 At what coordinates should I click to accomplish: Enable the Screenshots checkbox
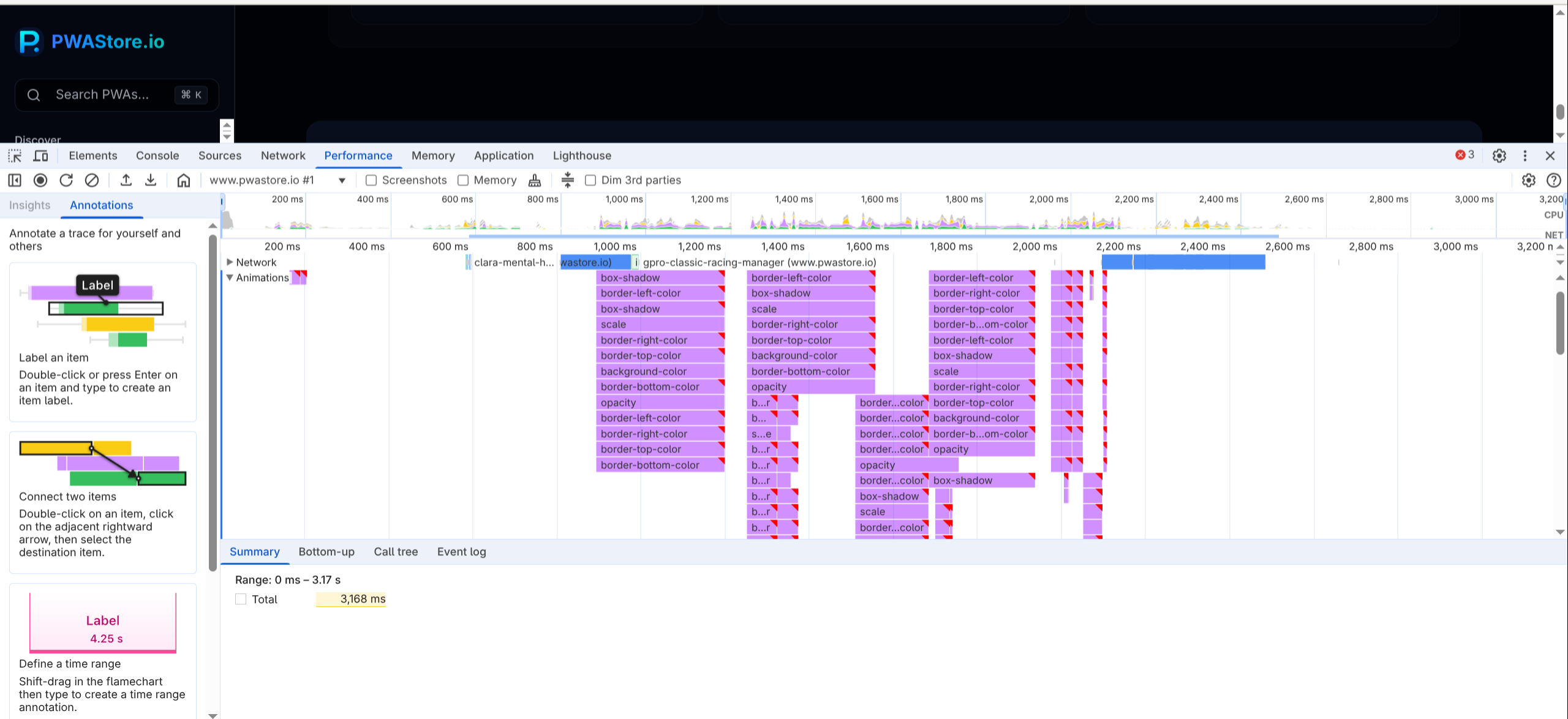point(371,180)
